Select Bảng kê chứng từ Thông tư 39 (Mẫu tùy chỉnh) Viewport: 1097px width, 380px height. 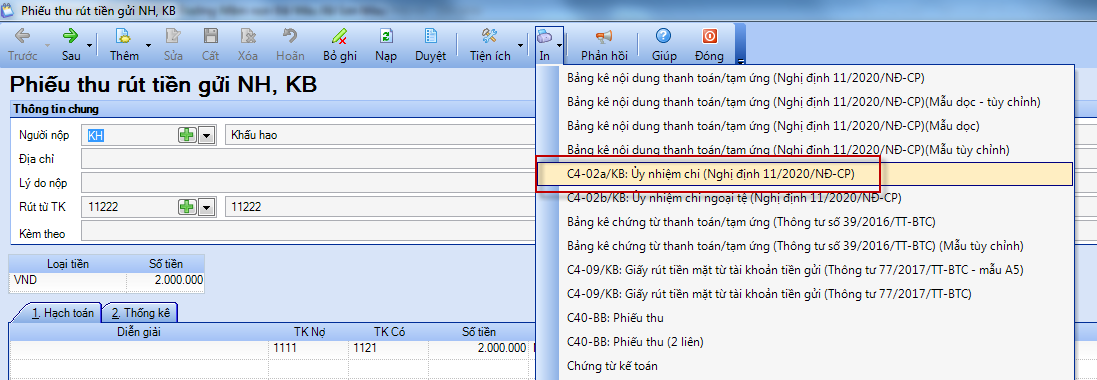[x=805, y=246]
